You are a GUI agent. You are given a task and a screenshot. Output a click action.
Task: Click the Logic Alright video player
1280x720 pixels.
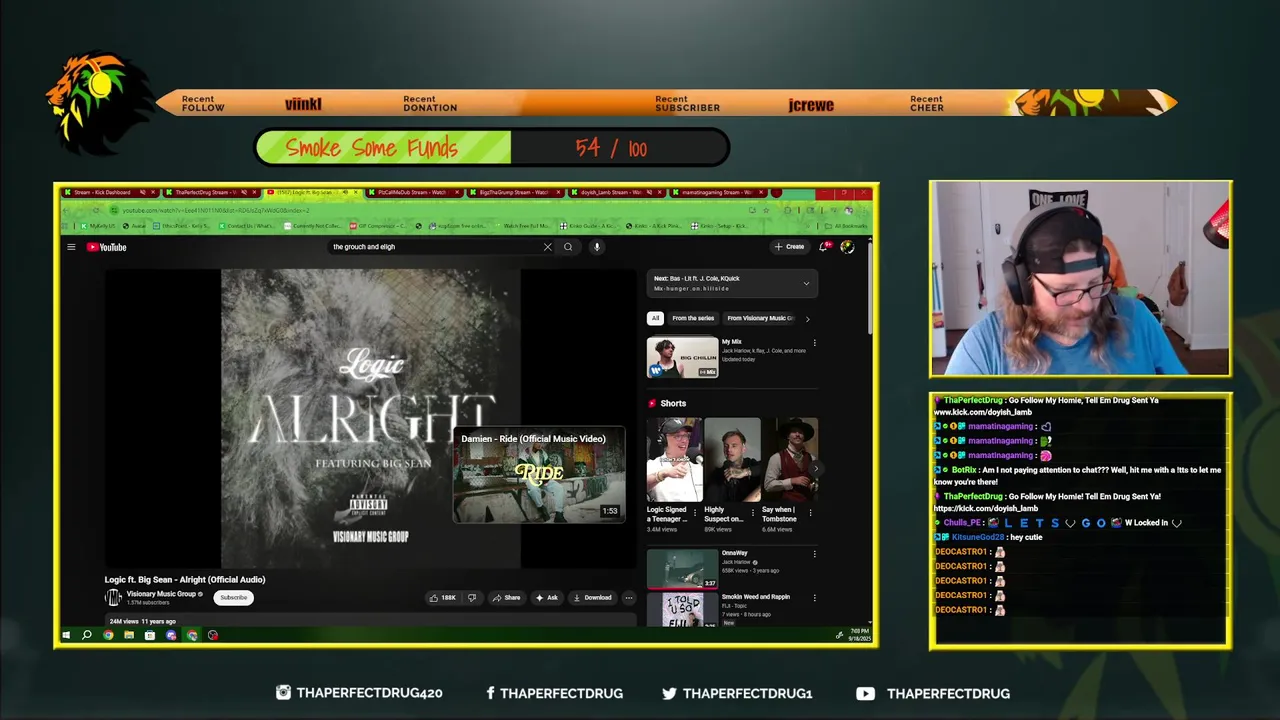(x=370, y=418)
